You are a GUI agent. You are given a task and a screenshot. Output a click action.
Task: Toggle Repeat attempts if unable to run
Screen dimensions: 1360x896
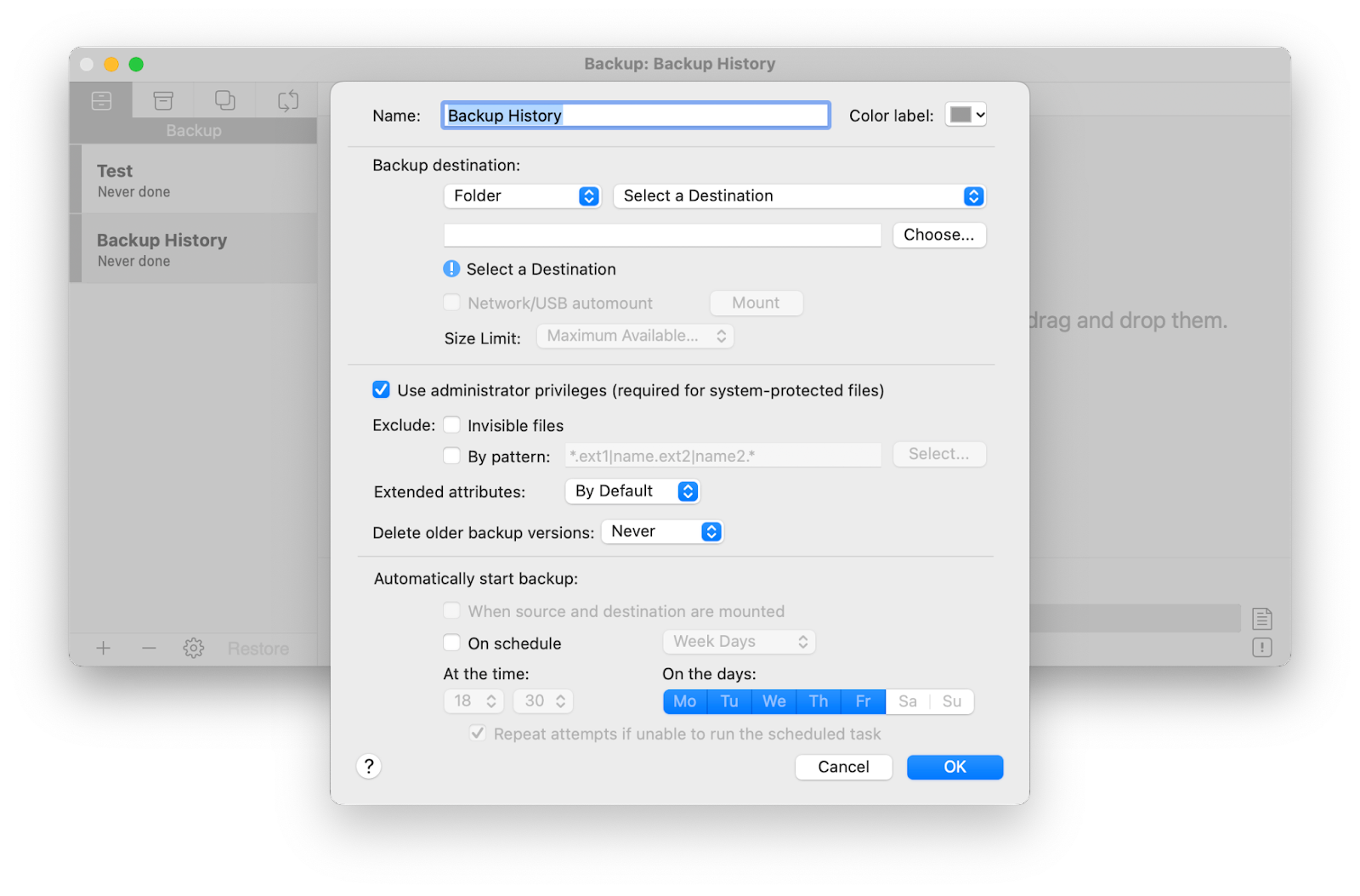[478, 733]
